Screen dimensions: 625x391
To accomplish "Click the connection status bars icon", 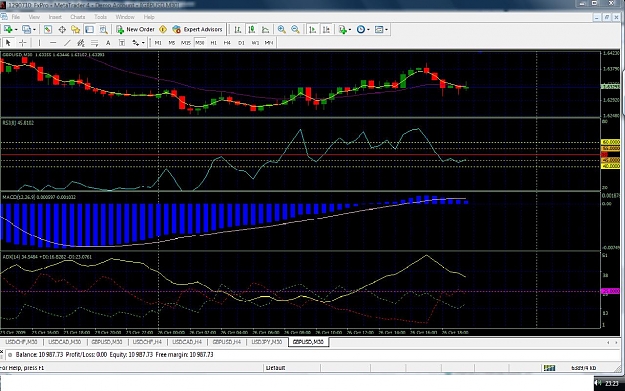I will click(549, 368).
